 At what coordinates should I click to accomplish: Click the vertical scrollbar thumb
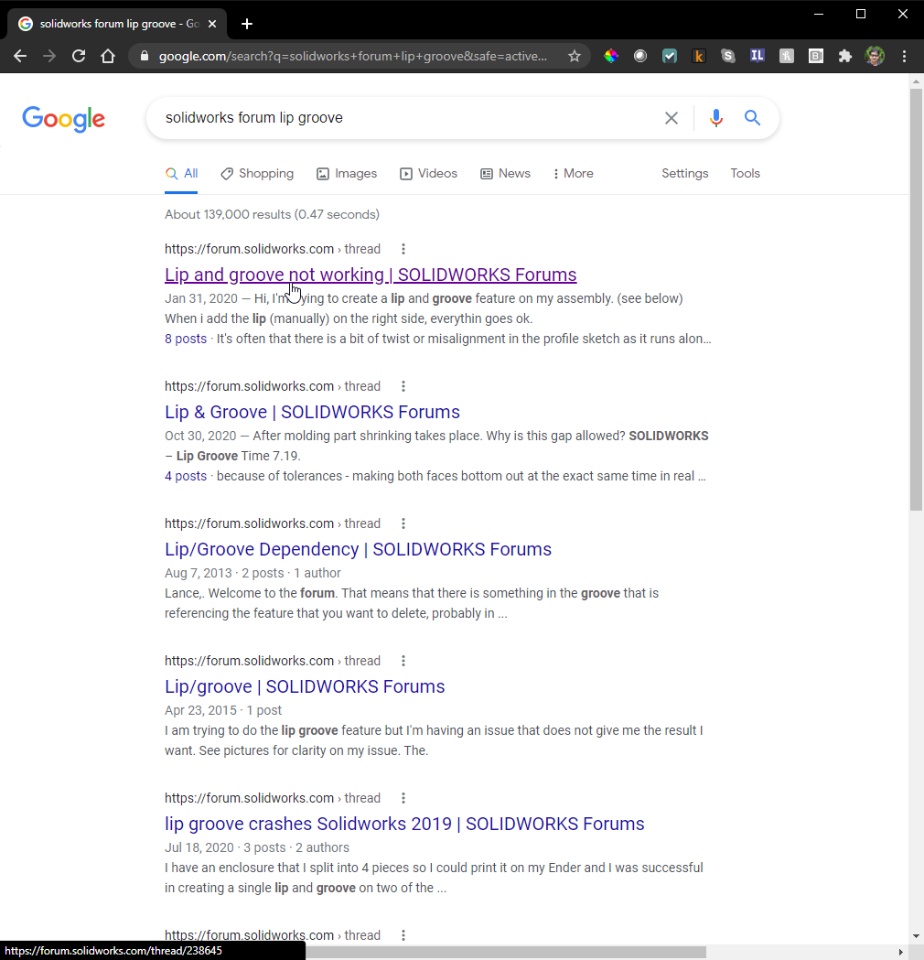[x=915, y=299]
